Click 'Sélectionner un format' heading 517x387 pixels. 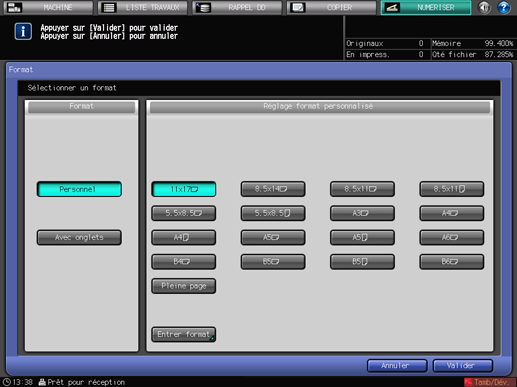(x=72, y=88)
